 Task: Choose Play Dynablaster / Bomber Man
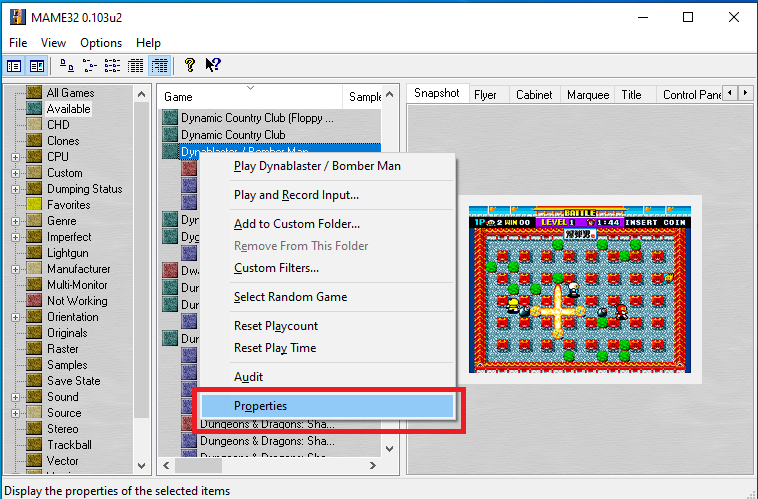327,166
